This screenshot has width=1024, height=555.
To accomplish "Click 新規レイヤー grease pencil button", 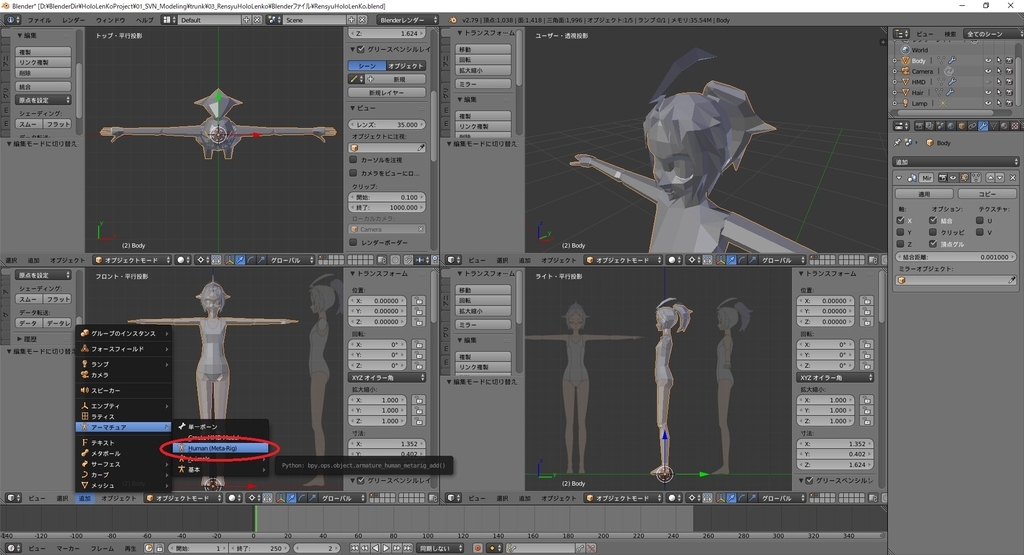I will (x=387, y=93).
